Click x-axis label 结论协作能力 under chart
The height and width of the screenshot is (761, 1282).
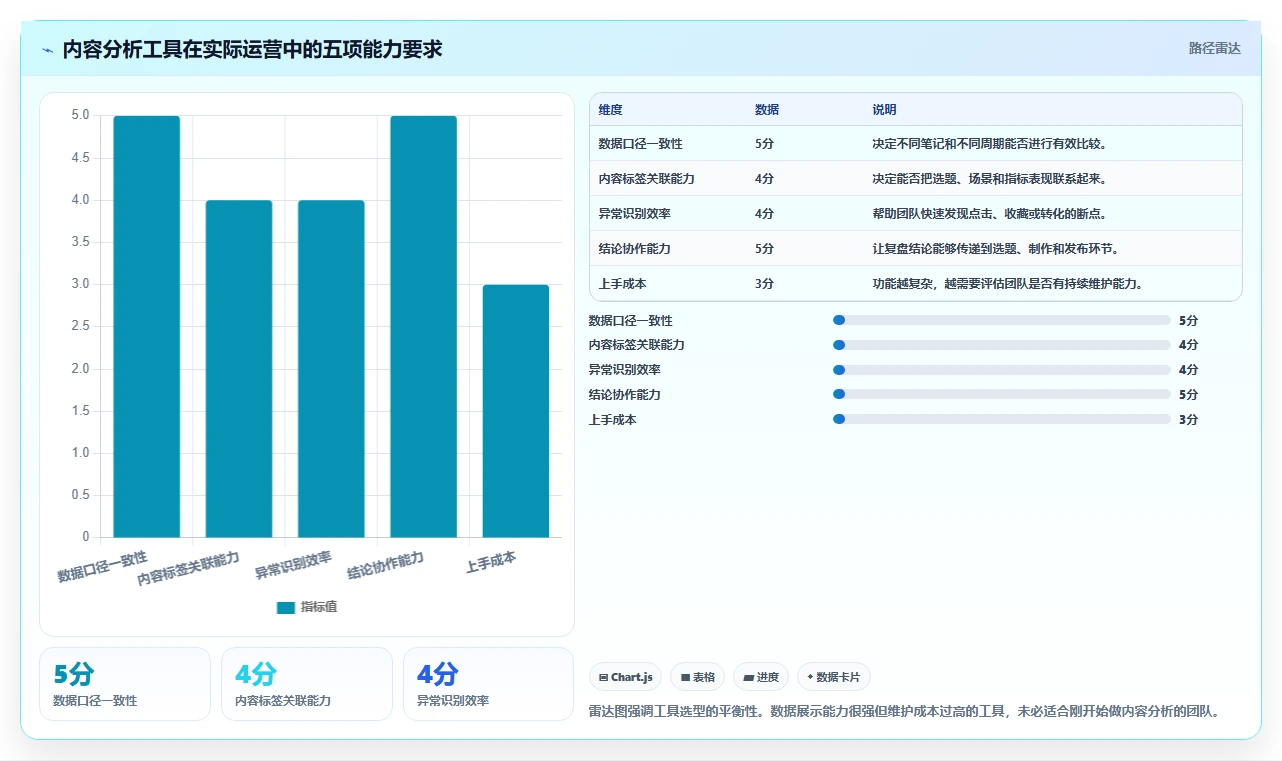386,565
